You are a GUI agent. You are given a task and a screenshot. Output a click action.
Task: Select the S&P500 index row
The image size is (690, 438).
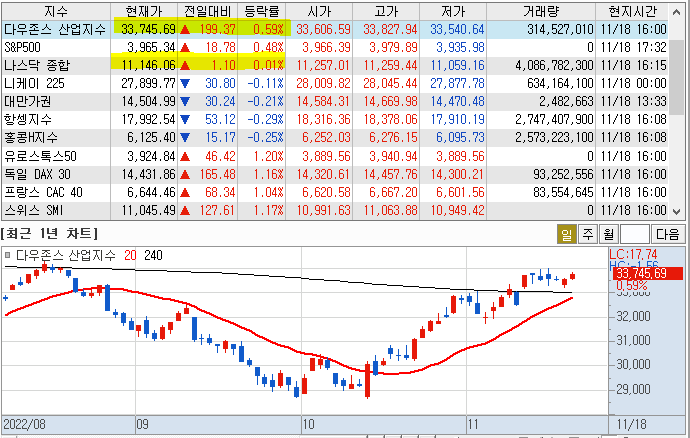335,47
